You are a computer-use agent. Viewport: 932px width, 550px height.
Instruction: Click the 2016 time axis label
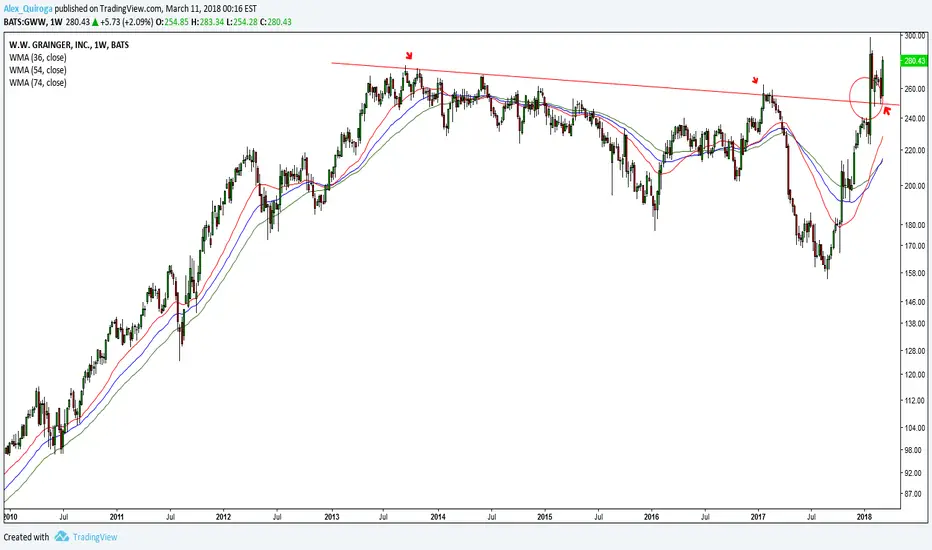pos(651,517)
